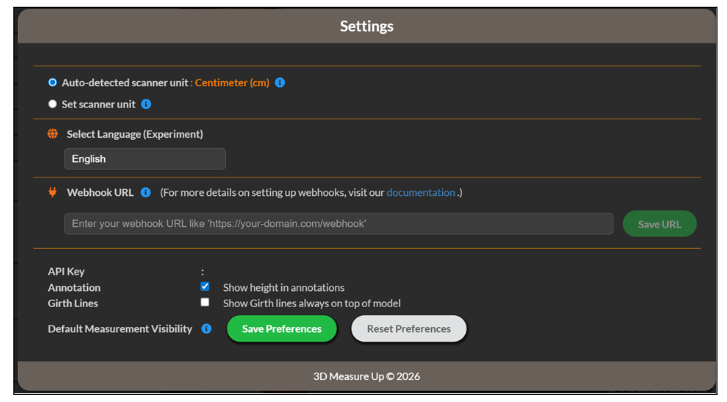Click info icon beside Auto-detected scanner unit
The width and height of the screenshot is (727, 402).
click(280, 83)
